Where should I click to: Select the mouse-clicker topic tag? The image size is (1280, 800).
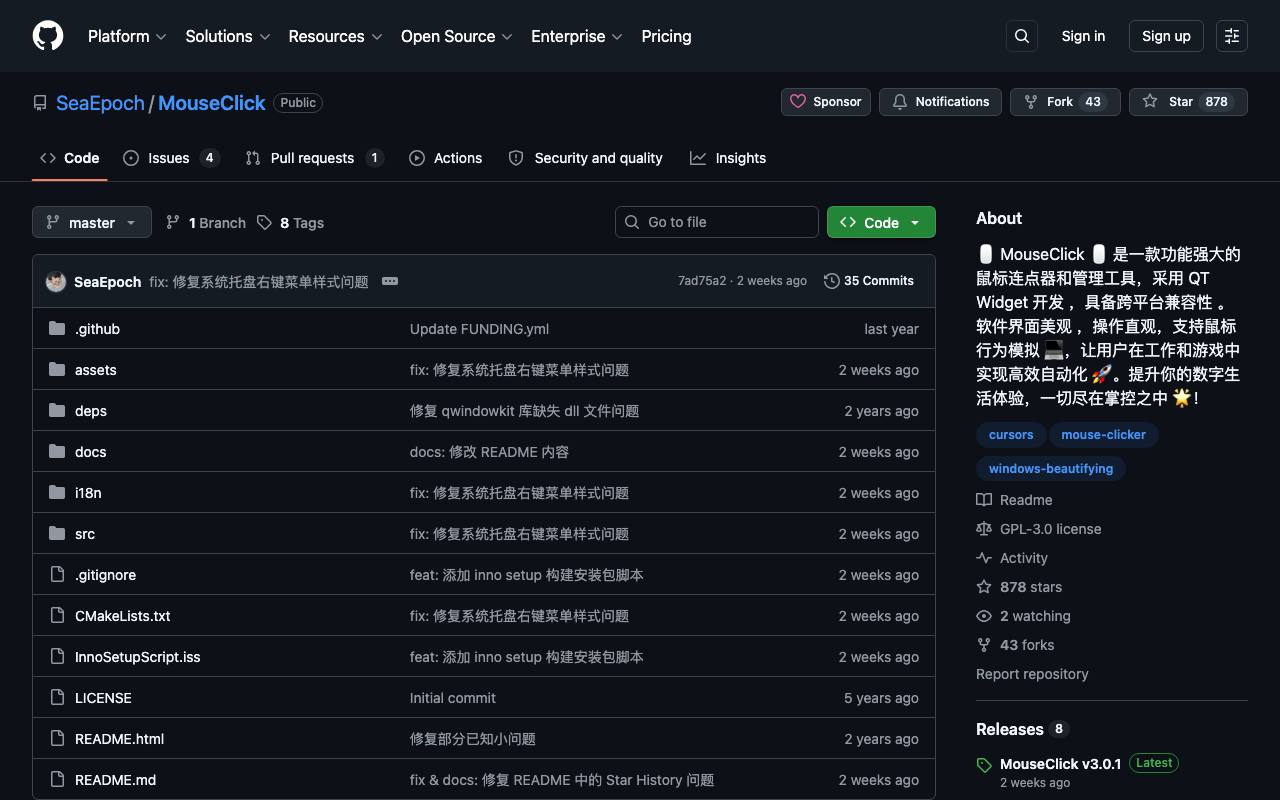pos(1104,435)
